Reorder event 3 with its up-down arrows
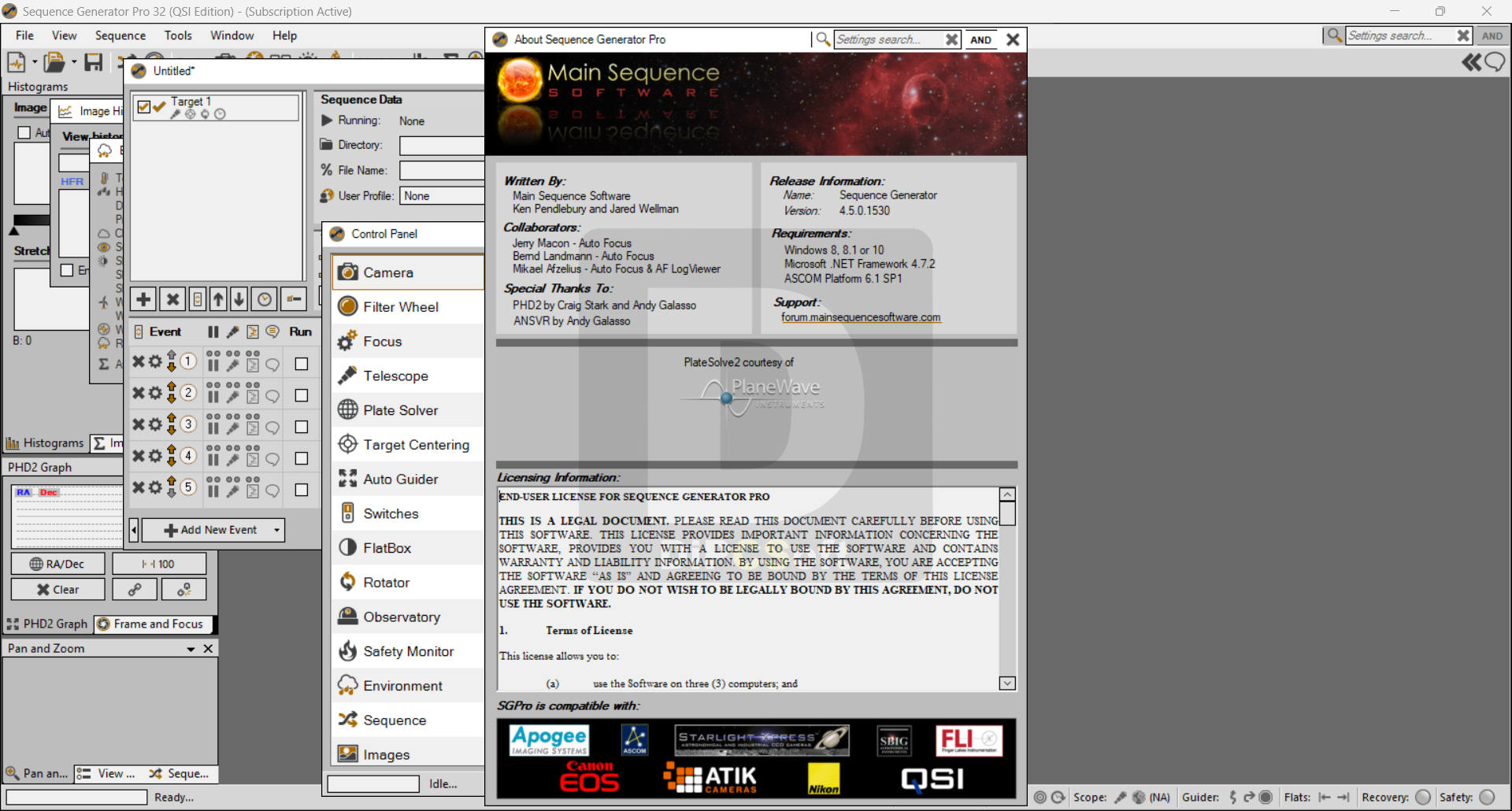1512x811 pixels. click(171, 424)
